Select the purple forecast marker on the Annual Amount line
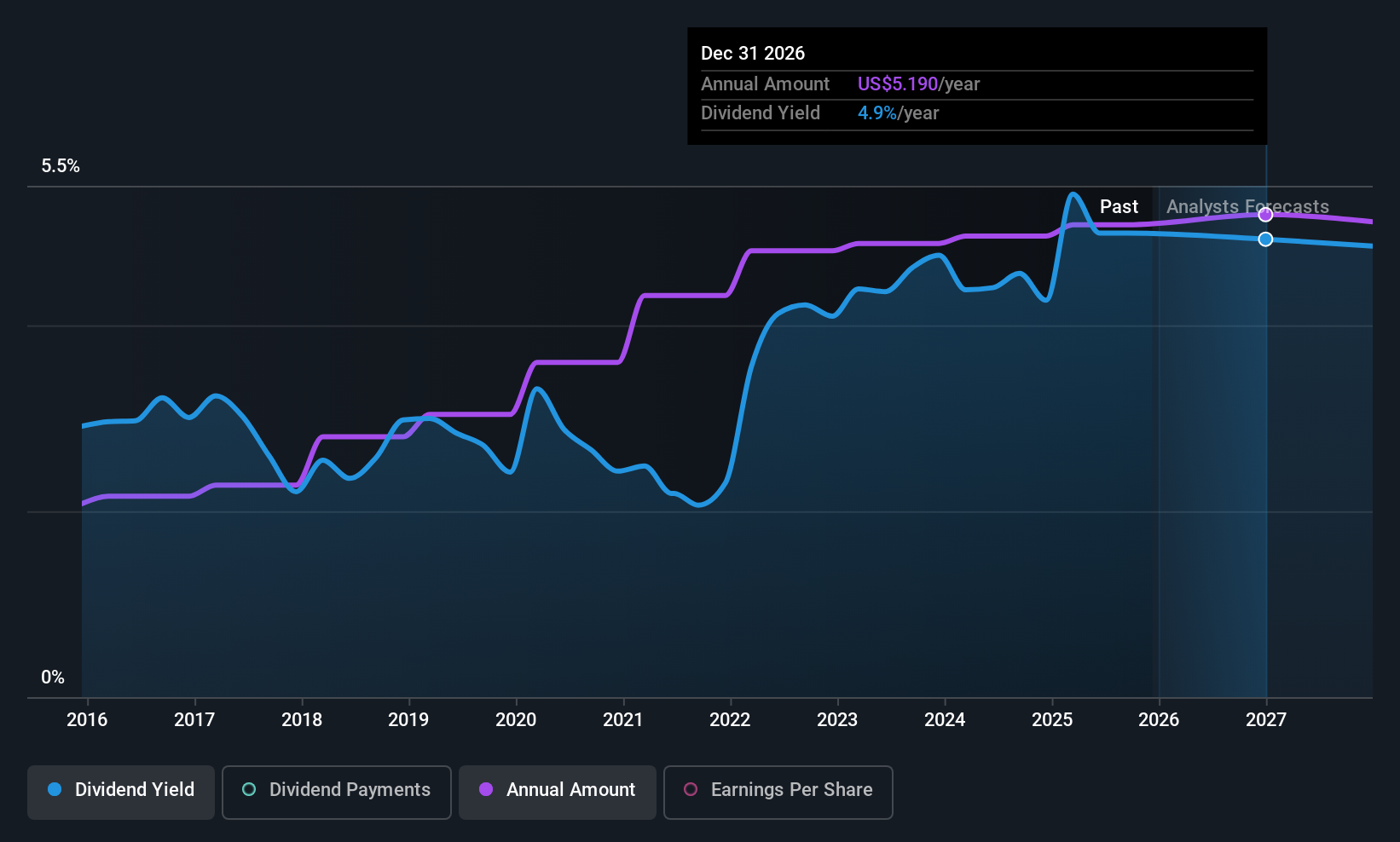The width and height of the screenshot is (1400, 842). 1265,215
